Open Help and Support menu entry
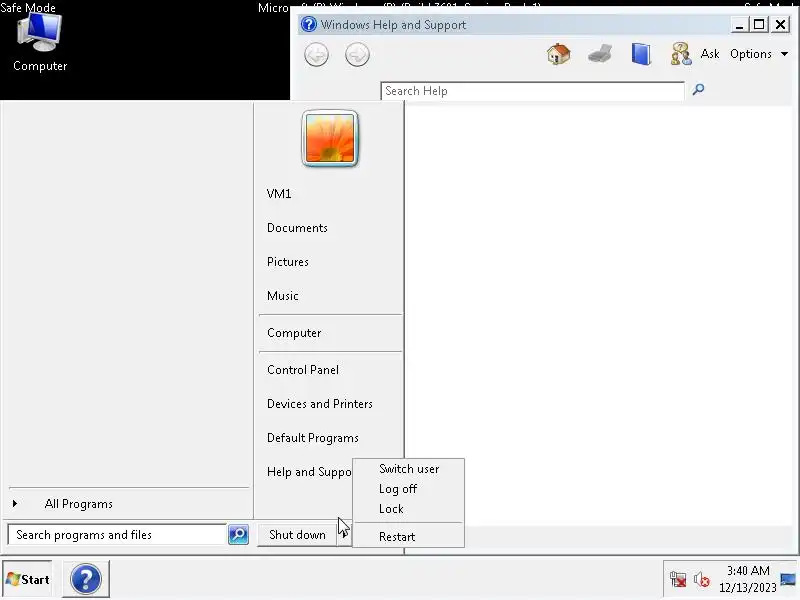800x600 pixels. tap(309, 472)
